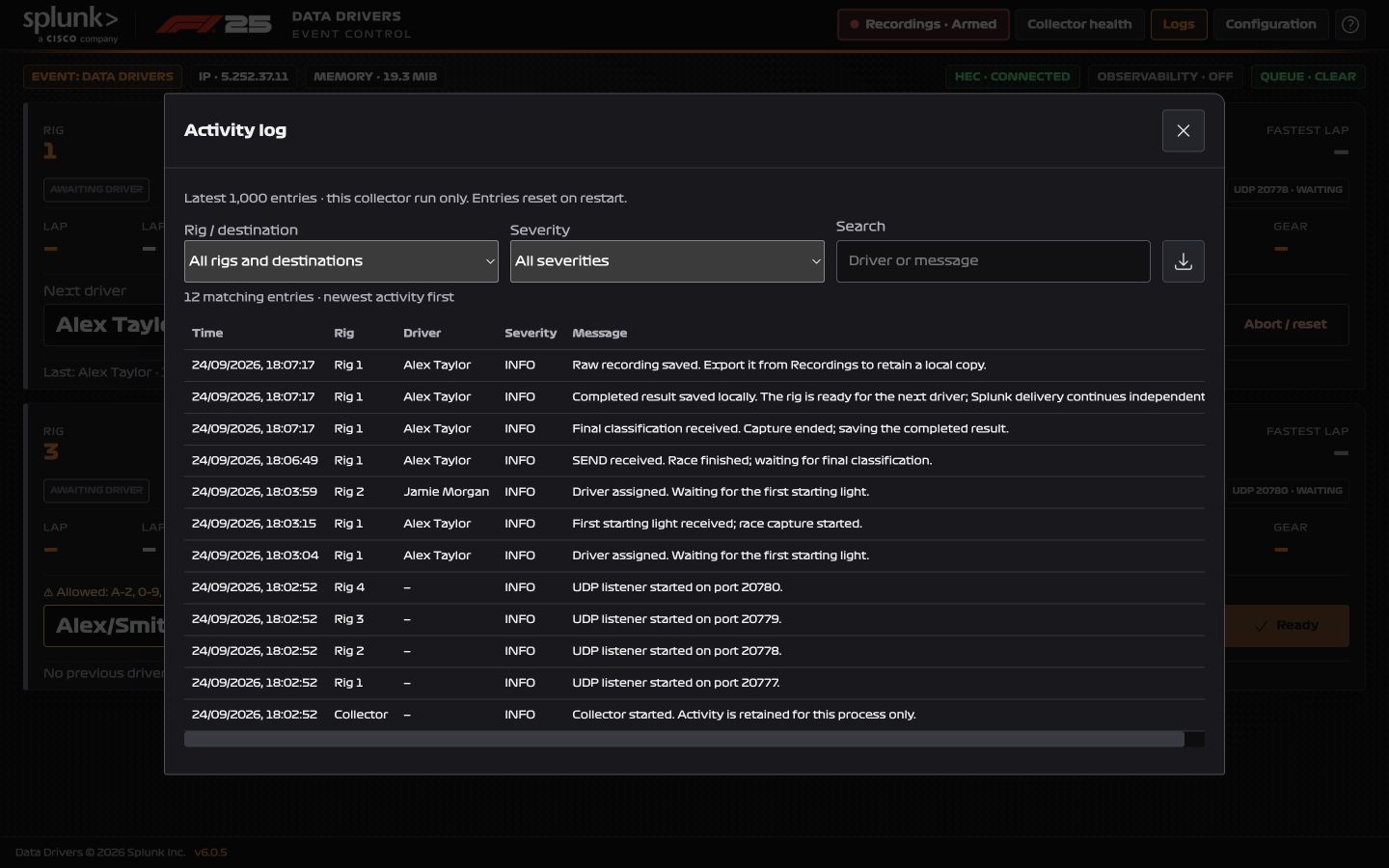This screenshot has width=1389, height=868.
Task: Open the Rig / destination dropdown
Action: tap(341, 261)
